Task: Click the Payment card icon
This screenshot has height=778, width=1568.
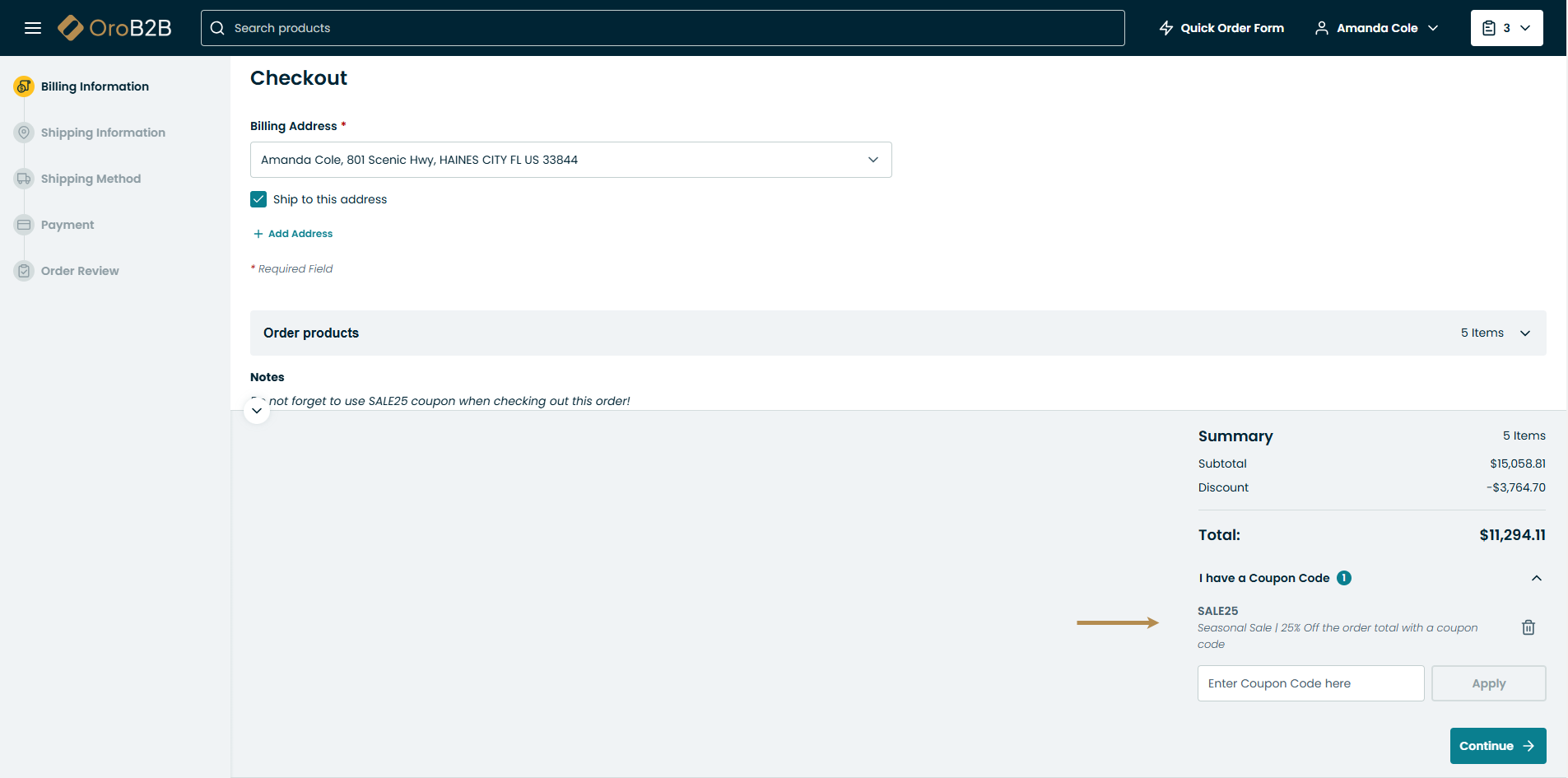Action: [x=24, y=225]
